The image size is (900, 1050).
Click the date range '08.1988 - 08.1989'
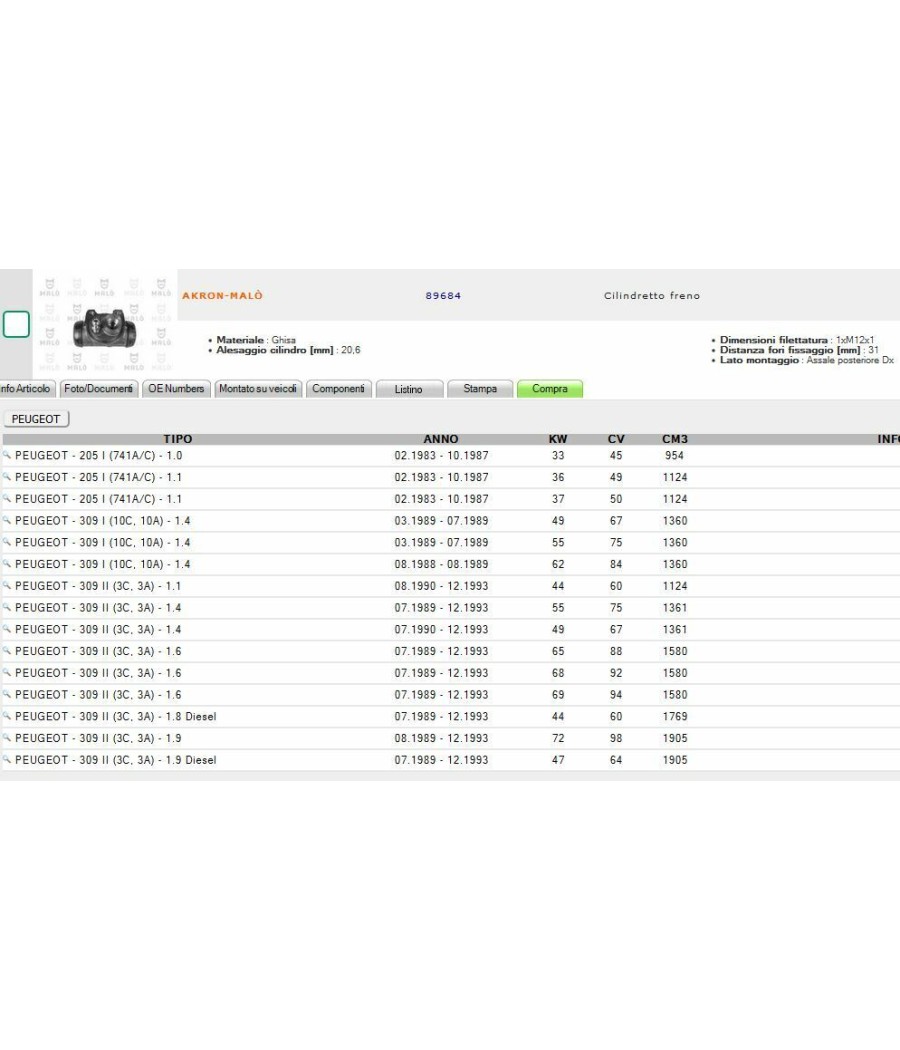click(441, 564)
